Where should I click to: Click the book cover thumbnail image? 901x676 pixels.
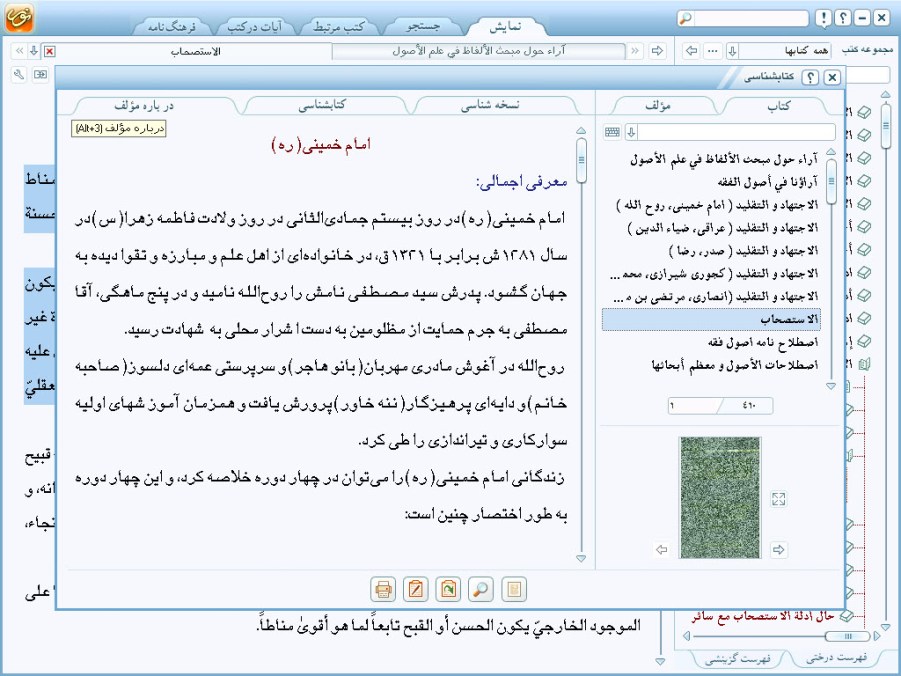tap(720, 497)
